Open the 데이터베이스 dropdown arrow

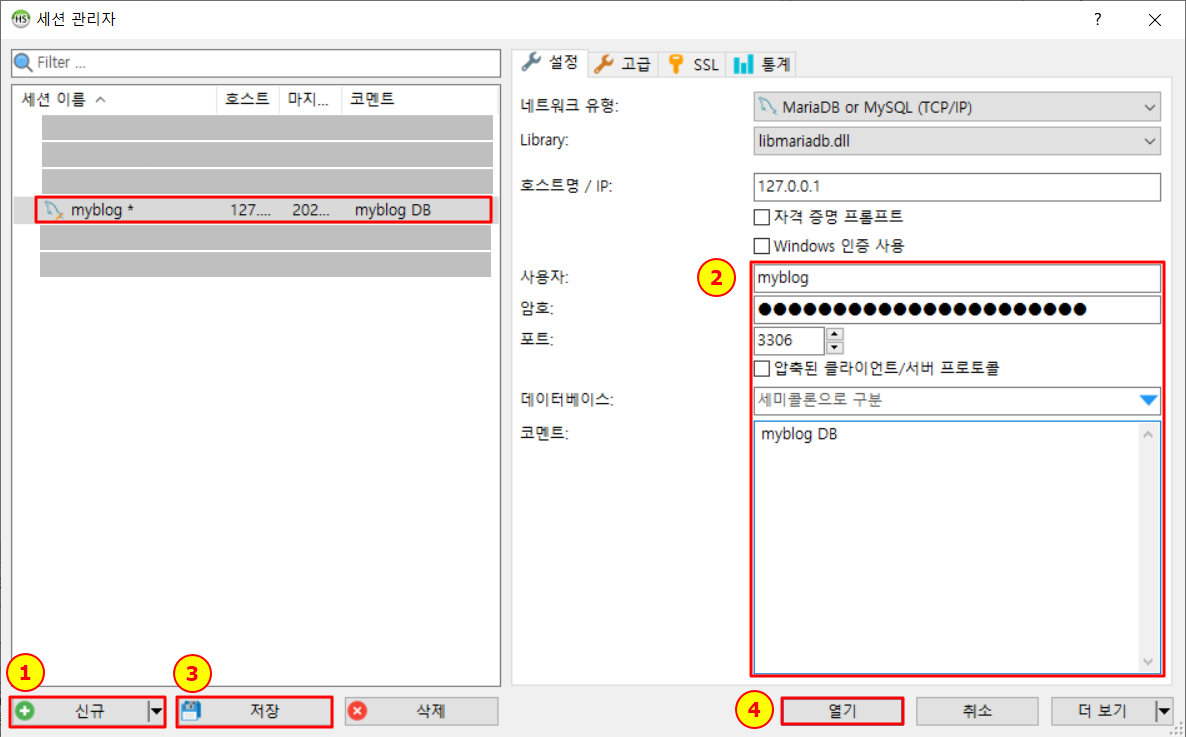tap(1148, 401)
